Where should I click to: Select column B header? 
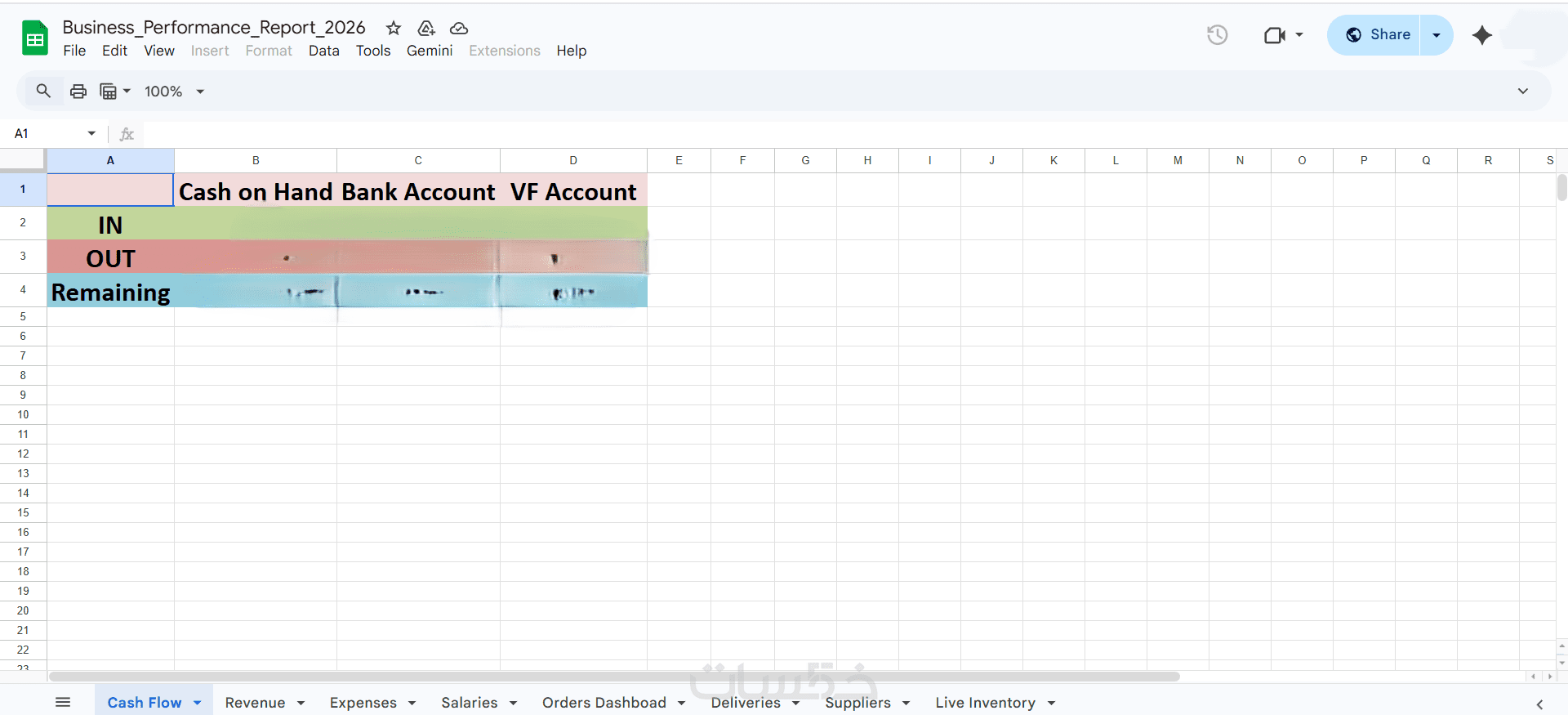coord(256,160)
